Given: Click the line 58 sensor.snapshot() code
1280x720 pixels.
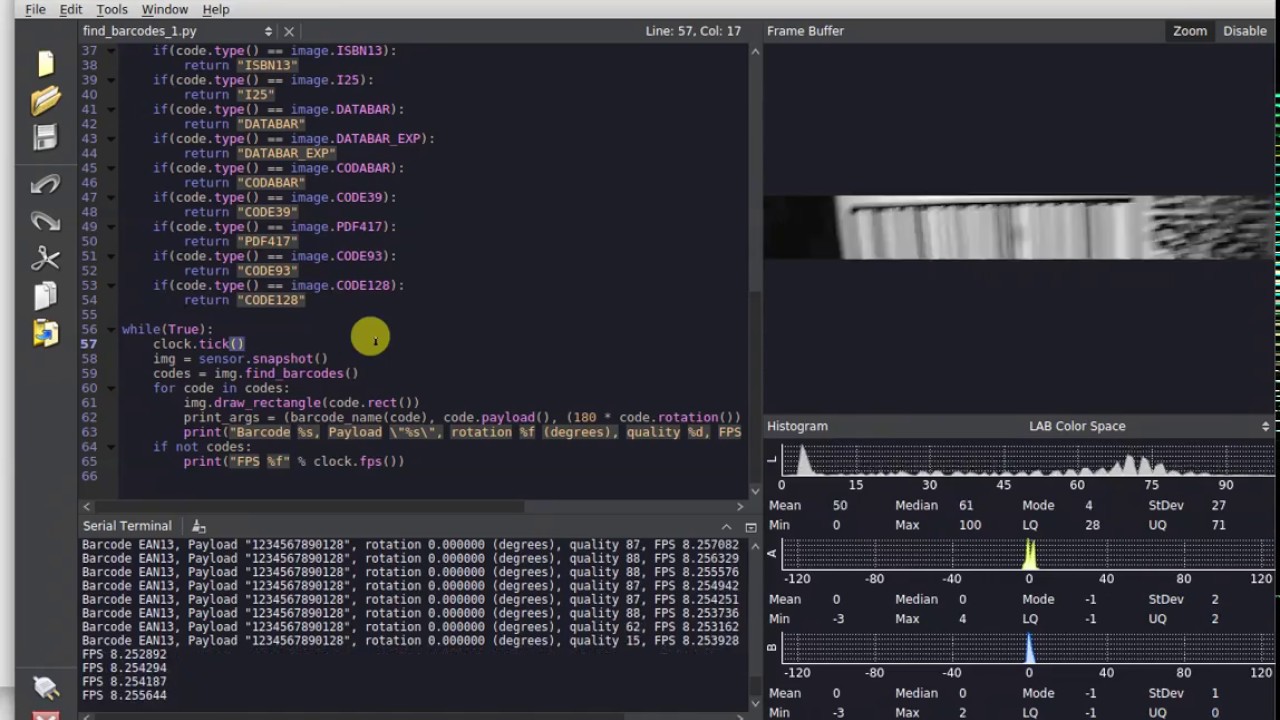Looking at the screenshot, I should coord(240,359).
